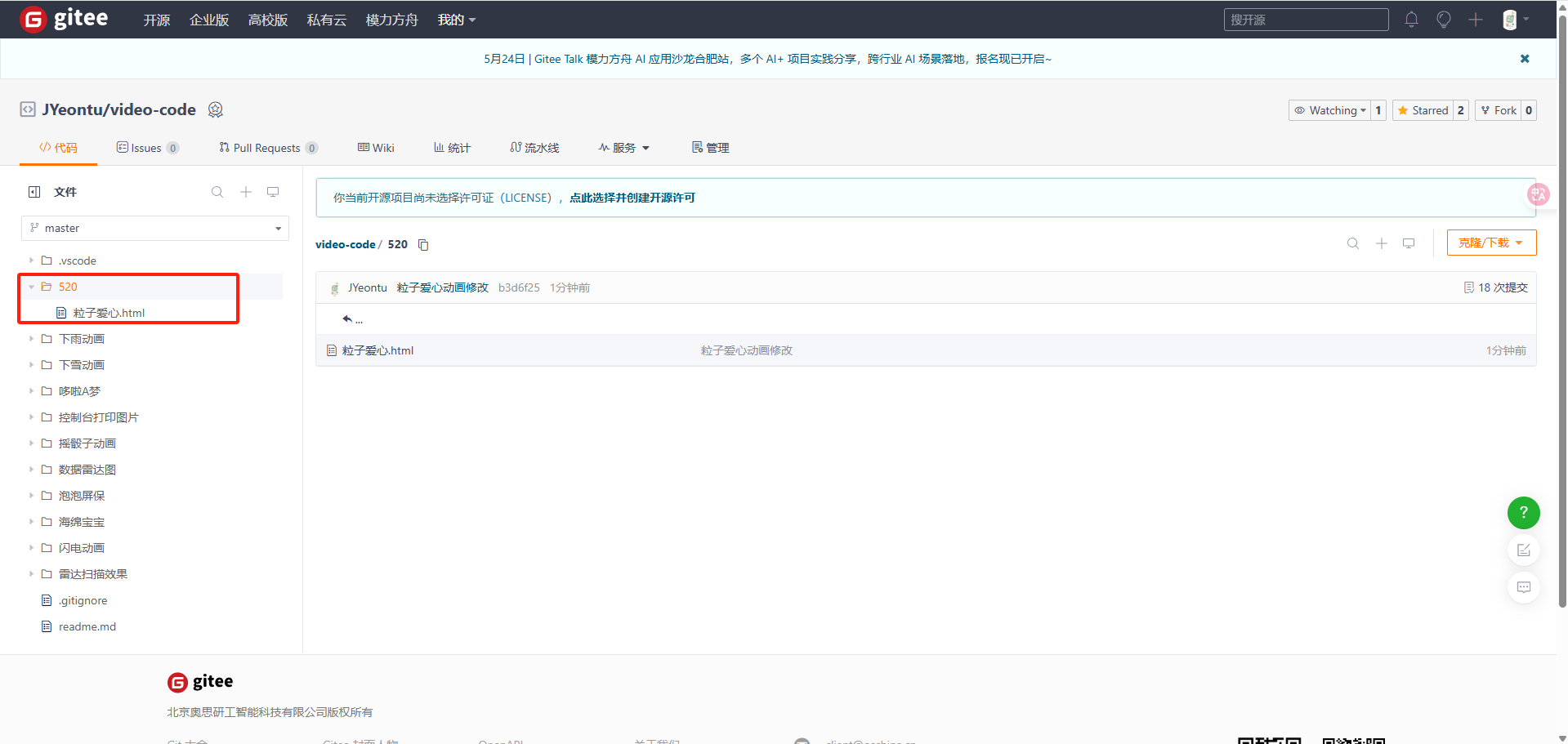
Task: Click the repository badge icon beside video-code
Action: point(216,109)
